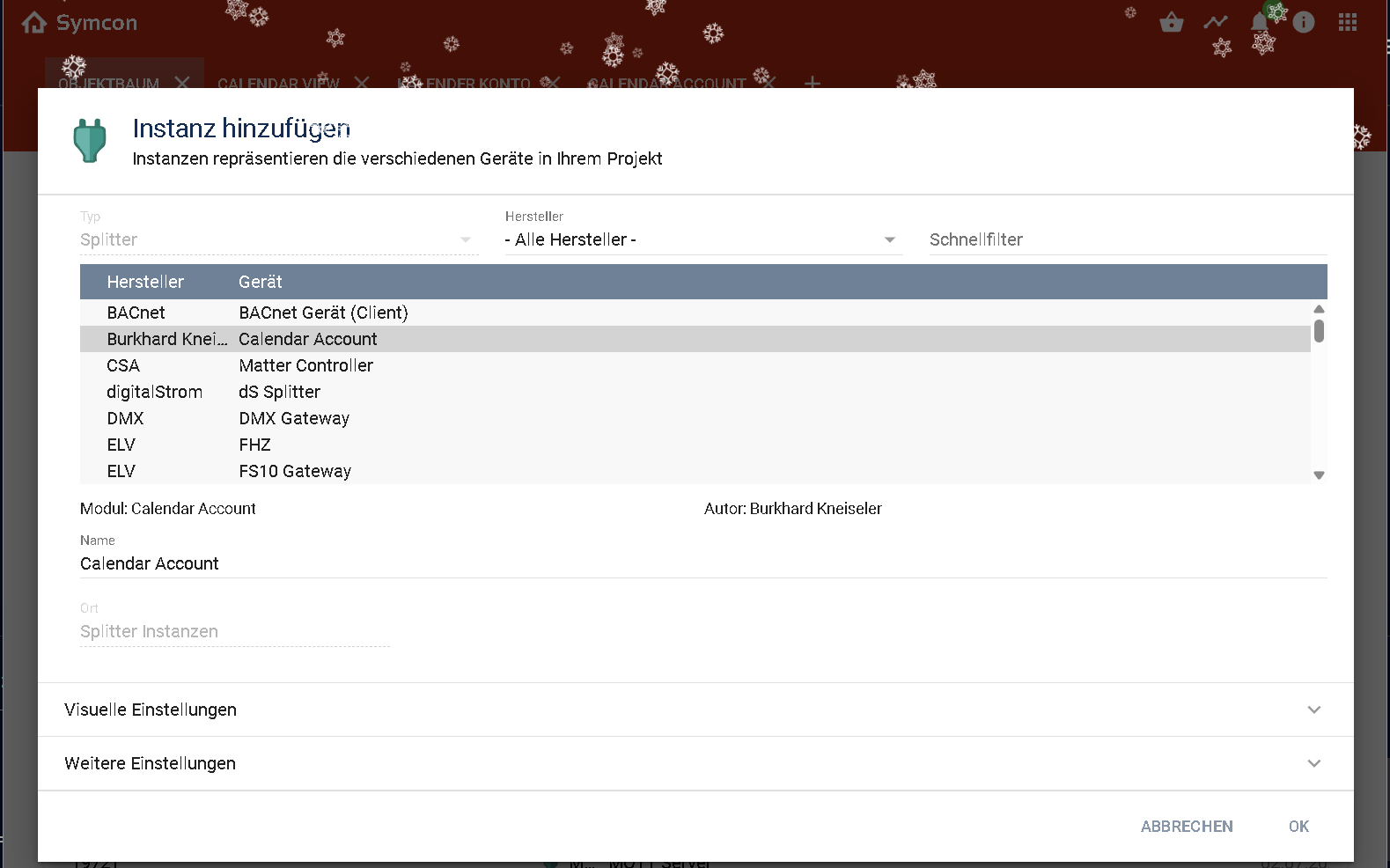Image resolution: width=1390 pixels, height=868 pixels.
Task: Focus the Schnellfilter input field
Action: click(x=1128, y=239)
